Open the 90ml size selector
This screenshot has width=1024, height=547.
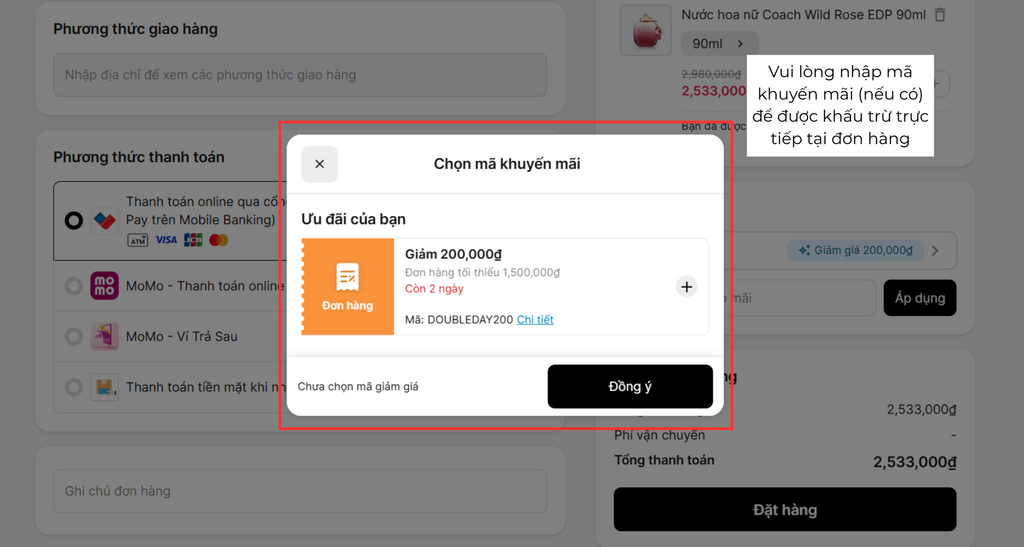[720, 44]
